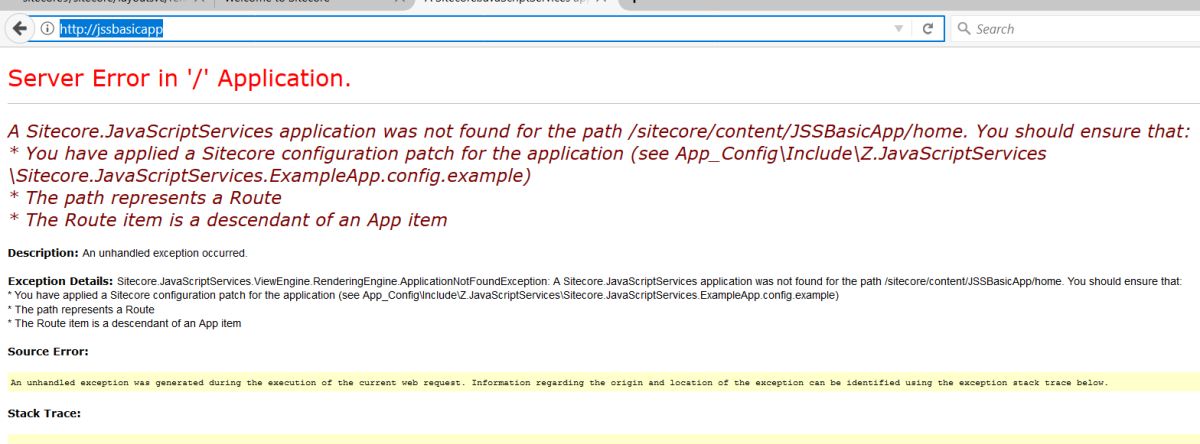Click the yellow box unhandled exception message
This screenshot has height=444, width=1200.
[603, 383]
